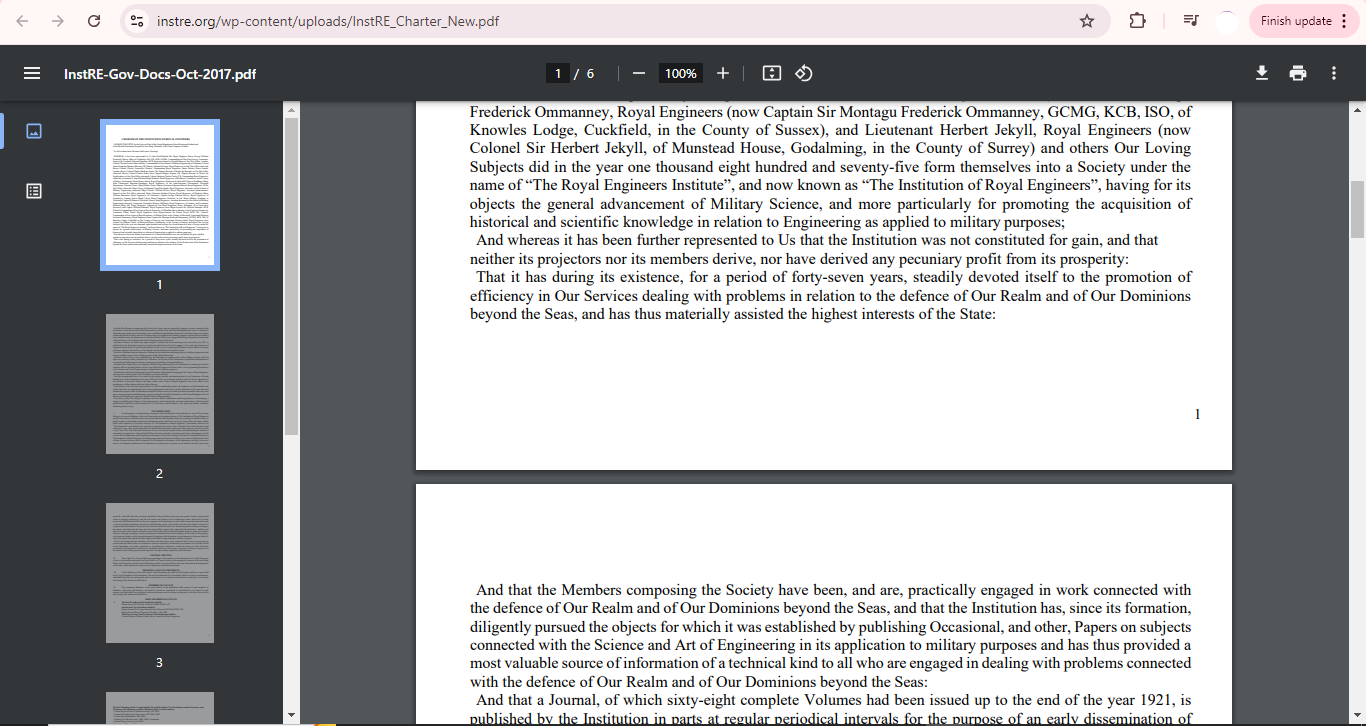Switch to thumbnails view in sidebar

point(34,131)
